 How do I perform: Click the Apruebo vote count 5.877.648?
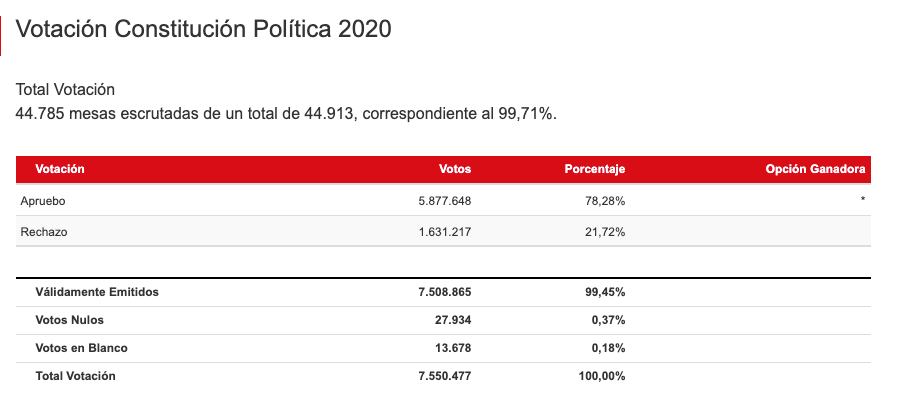445,201
